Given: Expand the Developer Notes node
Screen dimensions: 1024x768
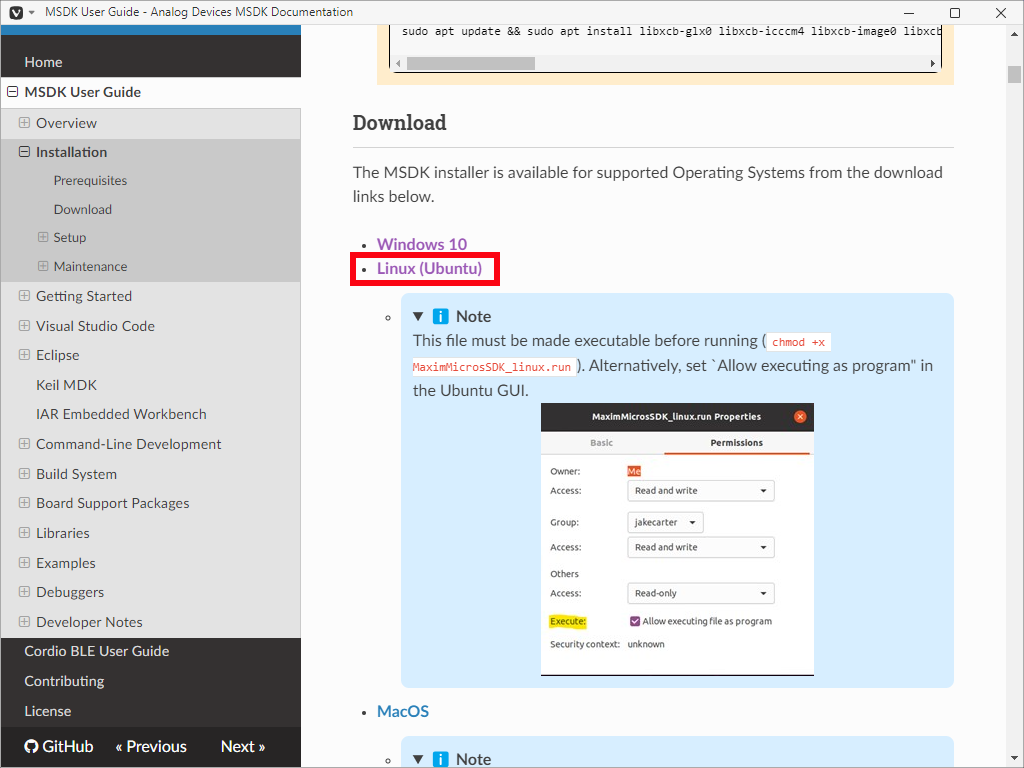Looking at the screenshot, I should click(24, 622).
